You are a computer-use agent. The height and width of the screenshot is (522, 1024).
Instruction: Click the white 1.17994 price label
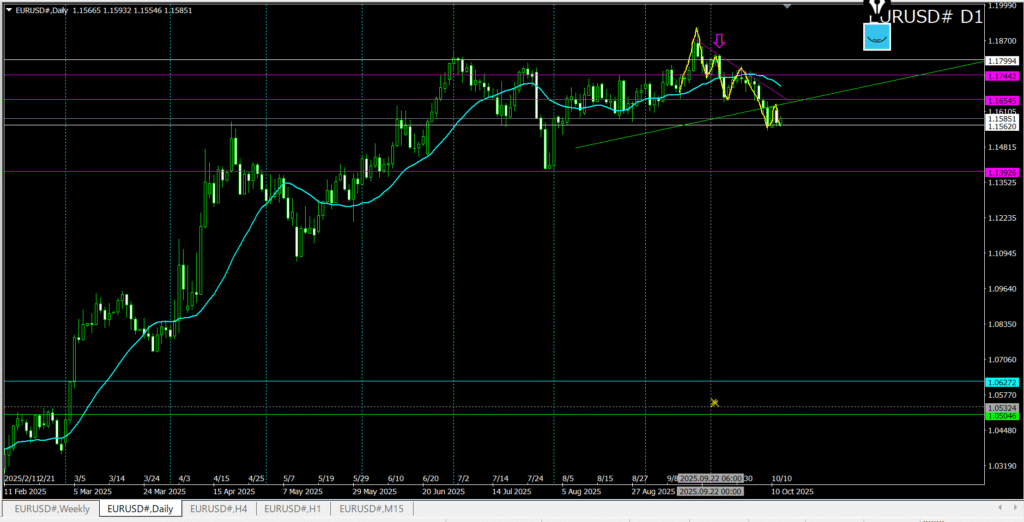1001,61
